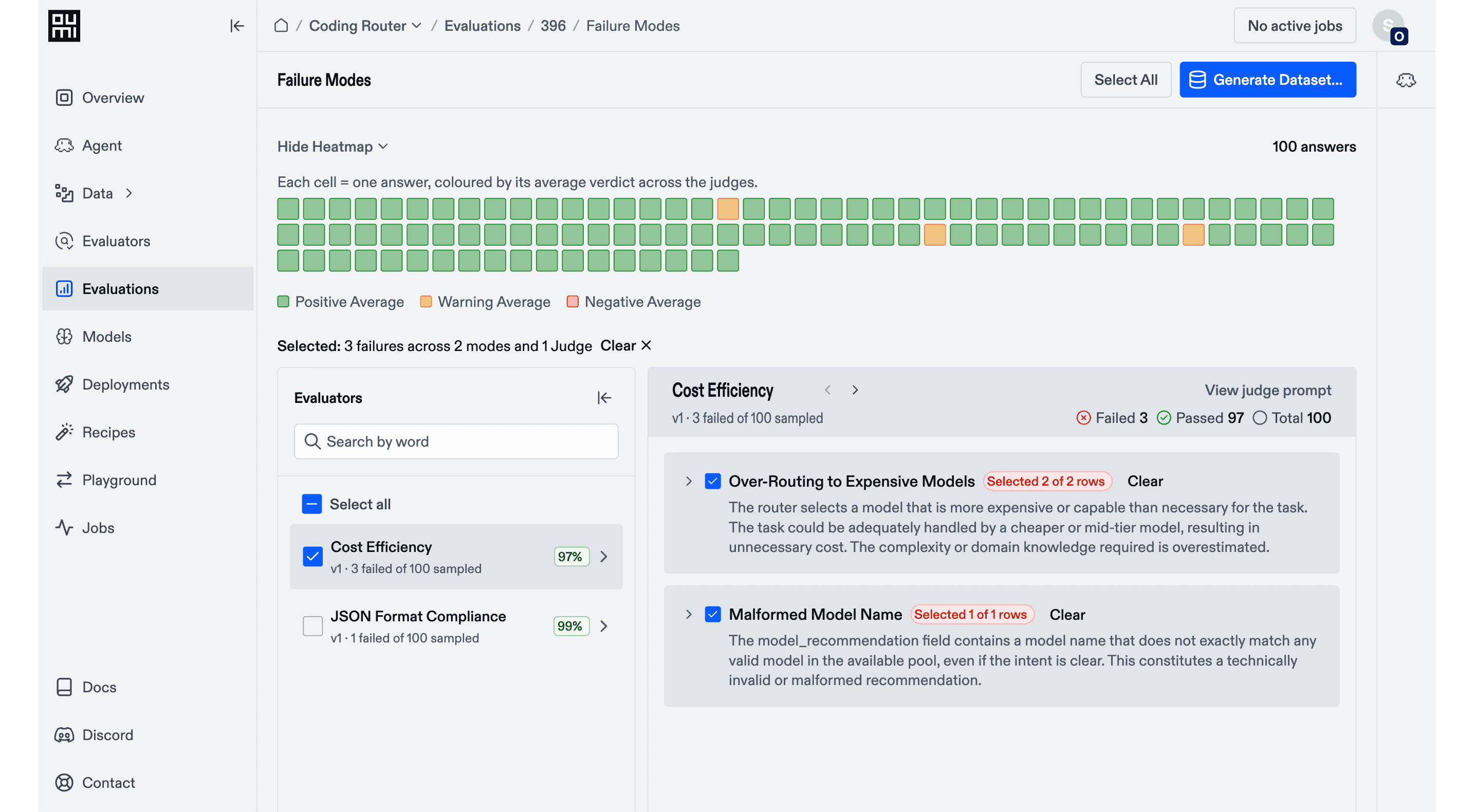Uncheck Over-Routing to Expensive Models
The image size is (1474, 812).
[x=712, y=481]
